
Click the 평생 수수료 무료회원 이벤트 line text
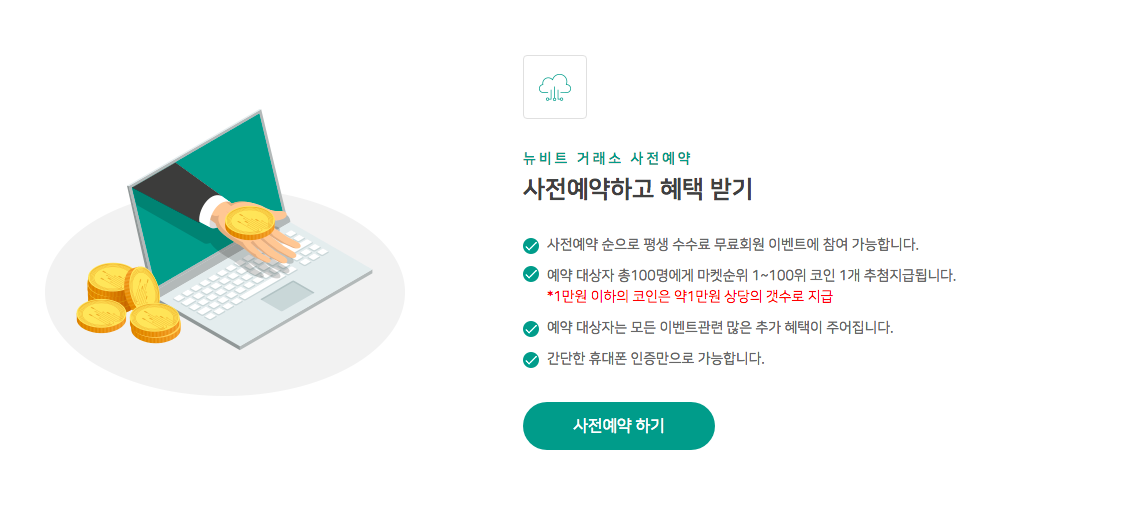[732, 244]
